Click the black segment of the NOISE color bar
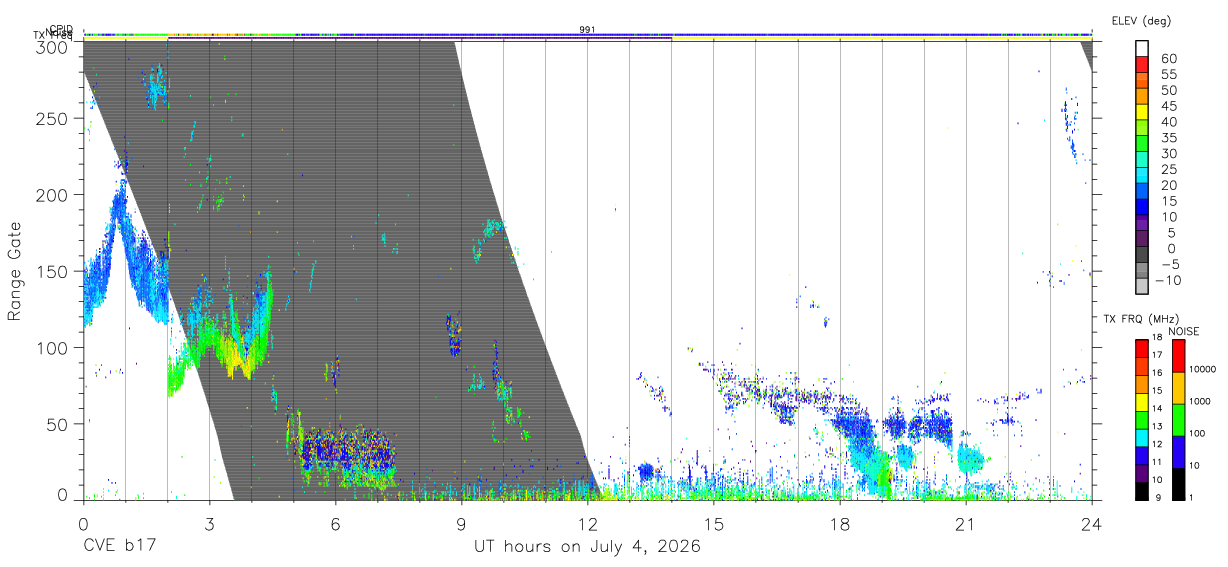 [1177, 484]
